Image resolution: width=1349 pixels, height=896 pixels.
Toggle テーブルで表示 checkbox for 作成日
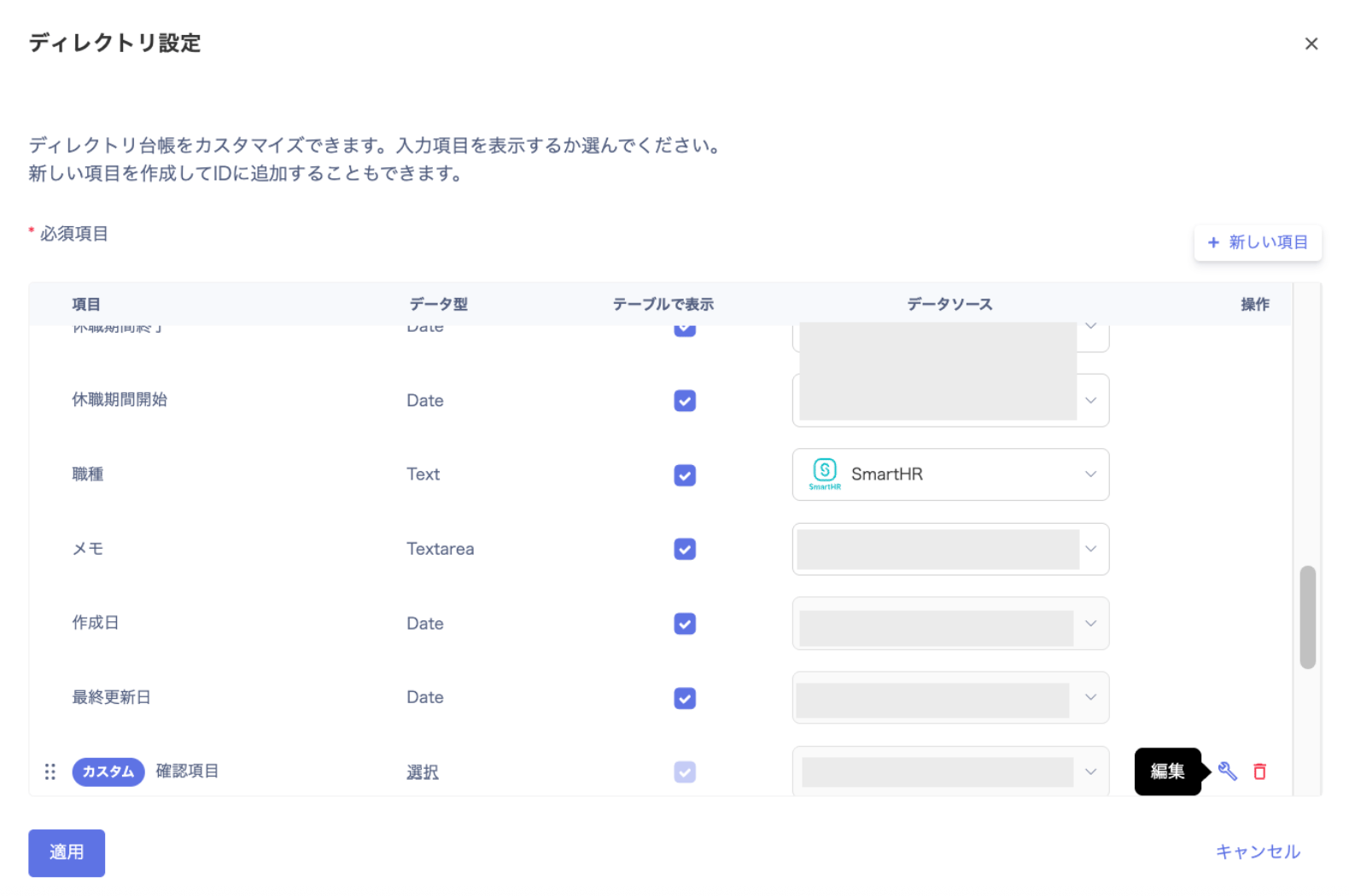[x=685, y=623]
